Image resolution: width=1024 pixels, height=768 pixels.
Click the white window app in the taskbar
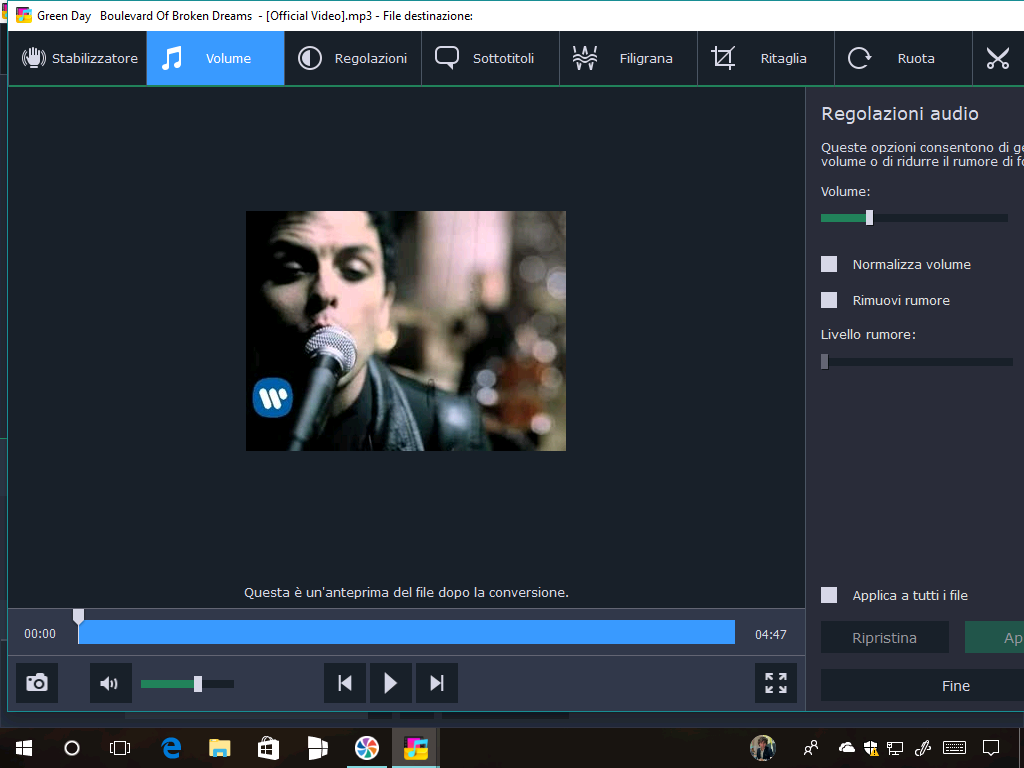click(x=317, y=748)
